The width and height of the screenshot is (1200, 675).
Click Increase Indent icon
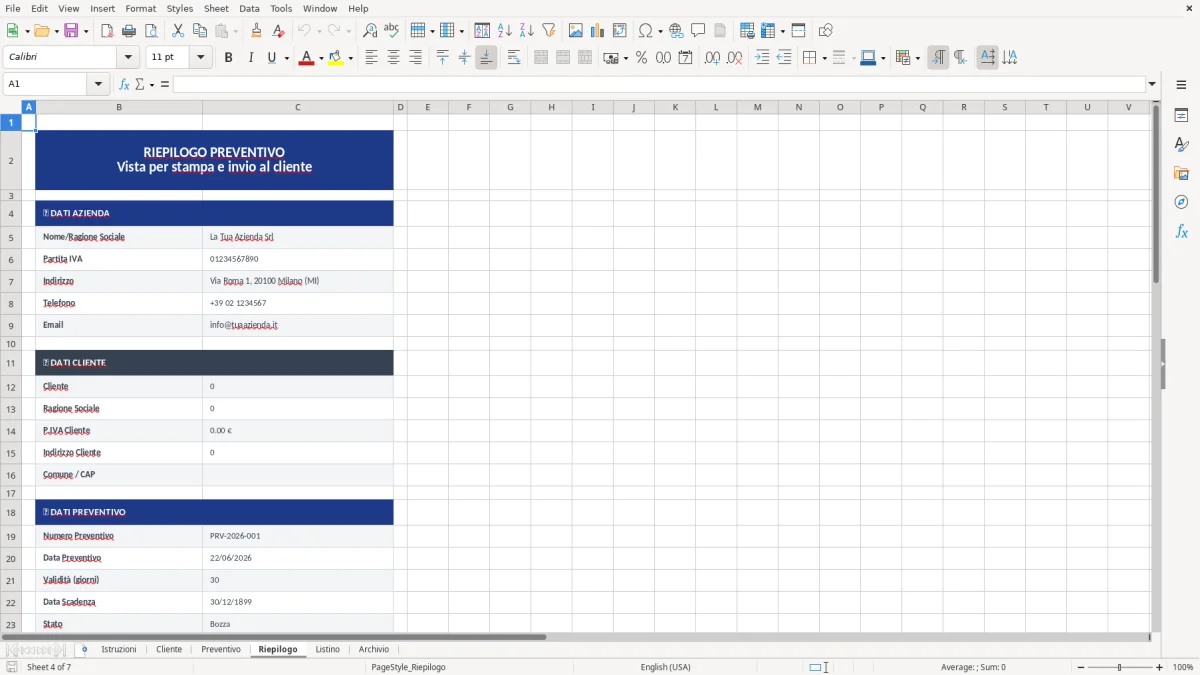coord(762,58)
